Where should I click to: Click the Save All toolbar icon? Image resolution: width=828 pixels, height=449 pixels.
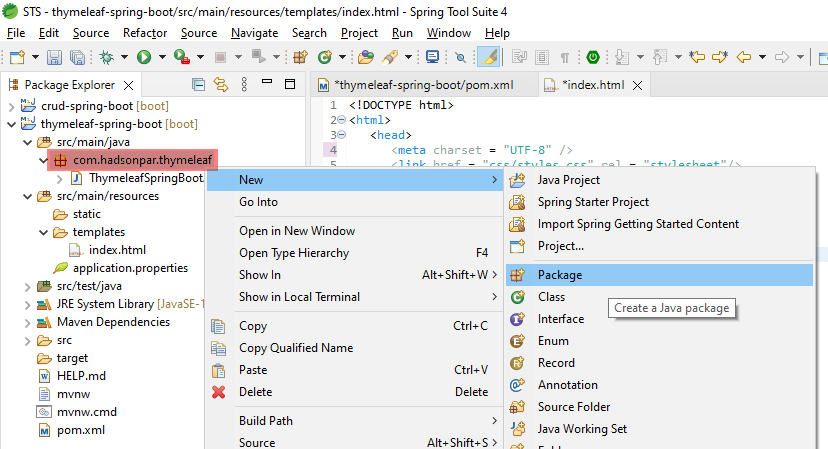point(77,57)
